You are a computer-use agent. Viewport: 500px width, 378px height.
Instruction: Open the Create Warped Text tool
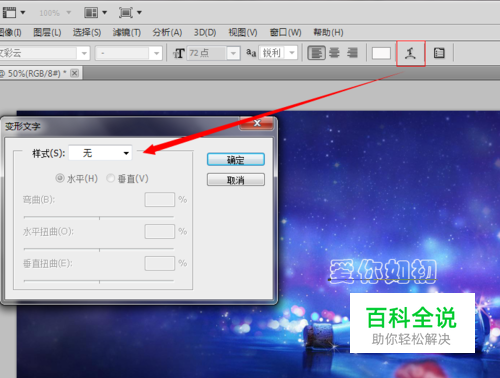click(x=410, y=53)
